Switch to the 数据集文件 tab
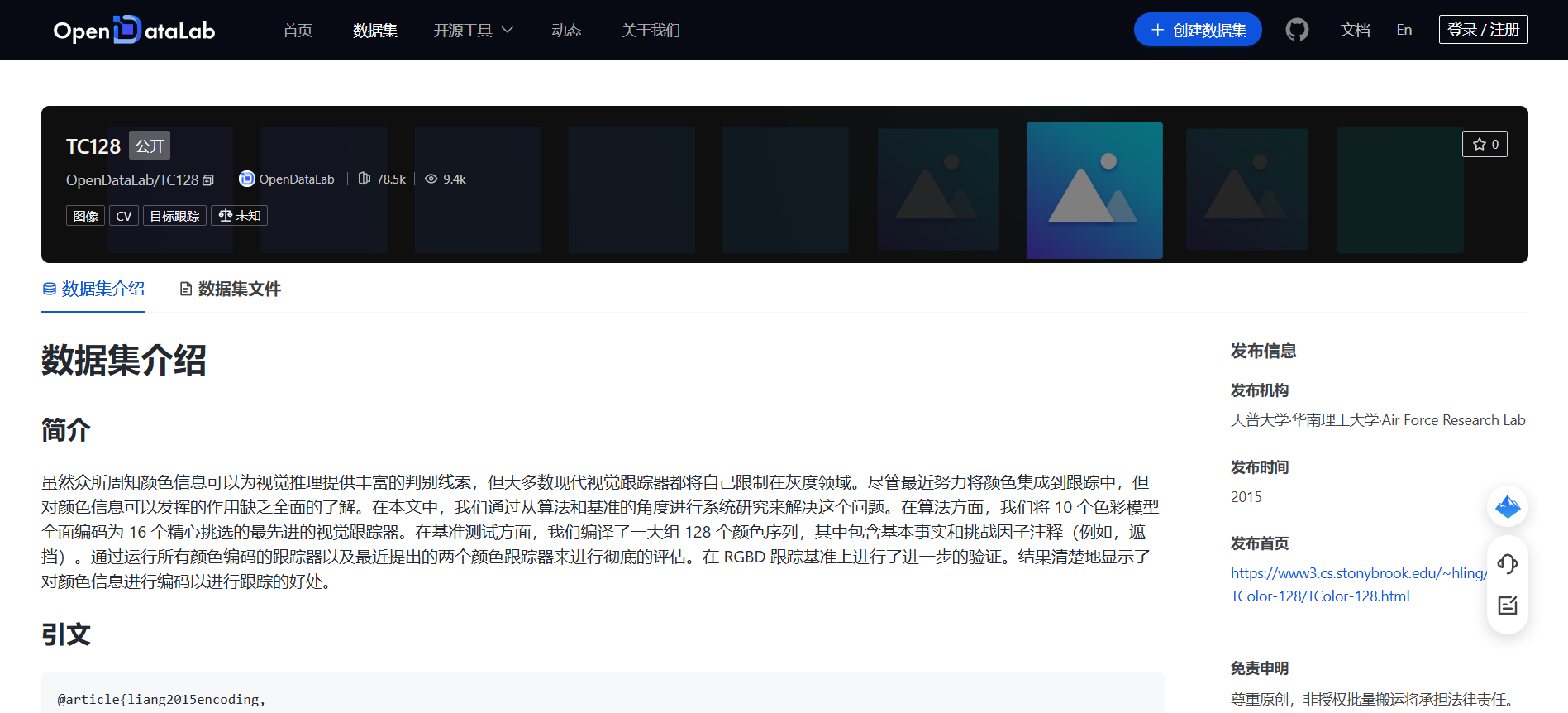Viewport: 1568px width, 713px height. (x=231, y=289)
